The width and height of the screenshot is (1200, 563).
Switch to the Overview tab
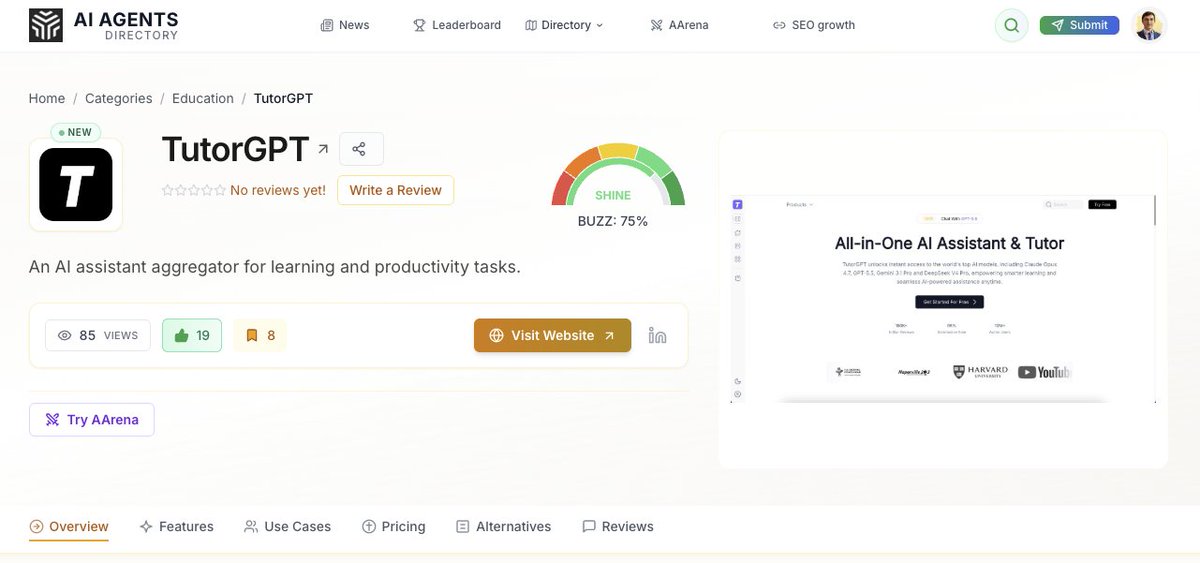[x=69, y=526]
